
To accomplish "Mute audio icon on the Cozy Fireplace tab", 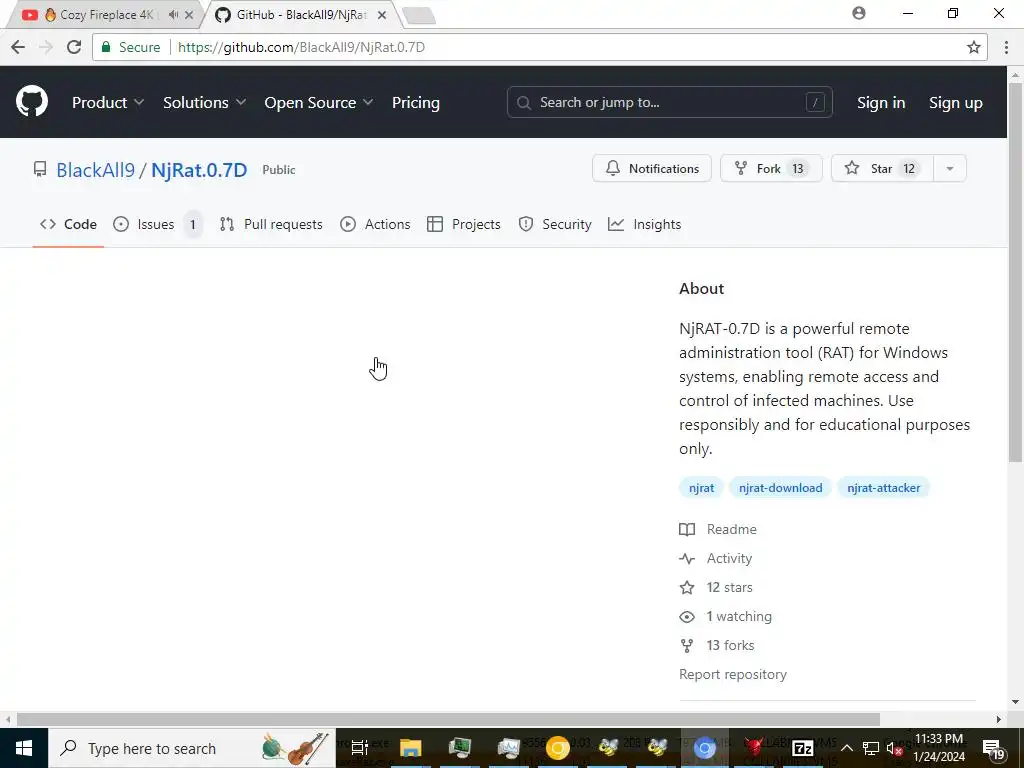I will tap(173, 14).
